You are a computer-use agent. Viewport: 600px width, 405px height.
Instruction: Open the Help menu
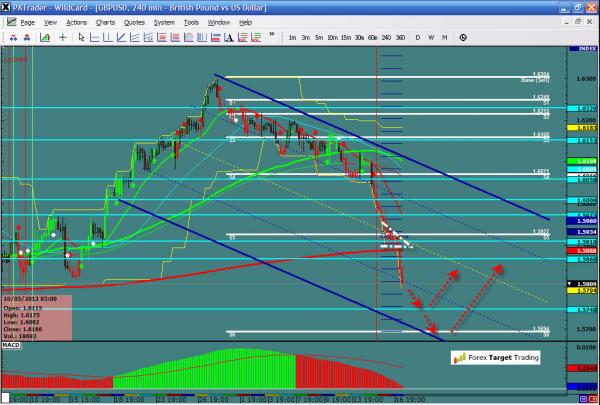click(246, 23)
